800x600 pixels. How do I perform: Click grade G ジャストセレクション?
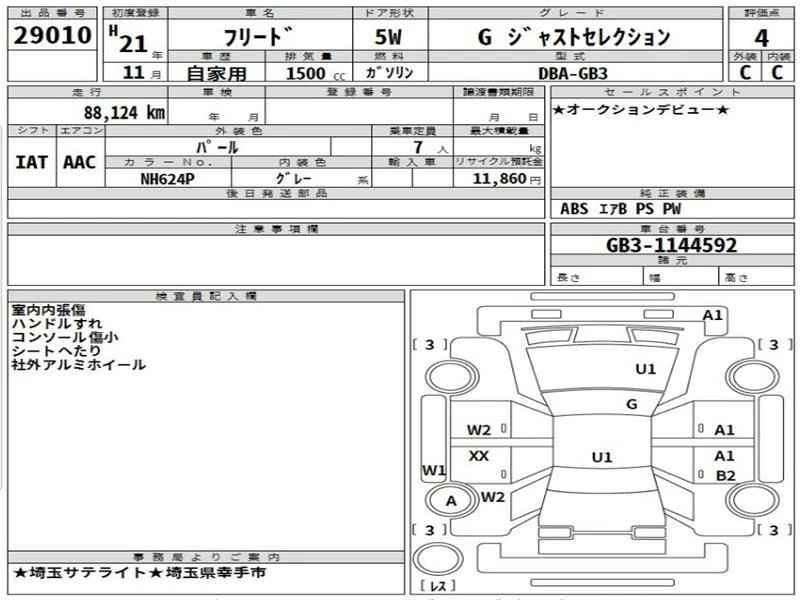[574, 37]
